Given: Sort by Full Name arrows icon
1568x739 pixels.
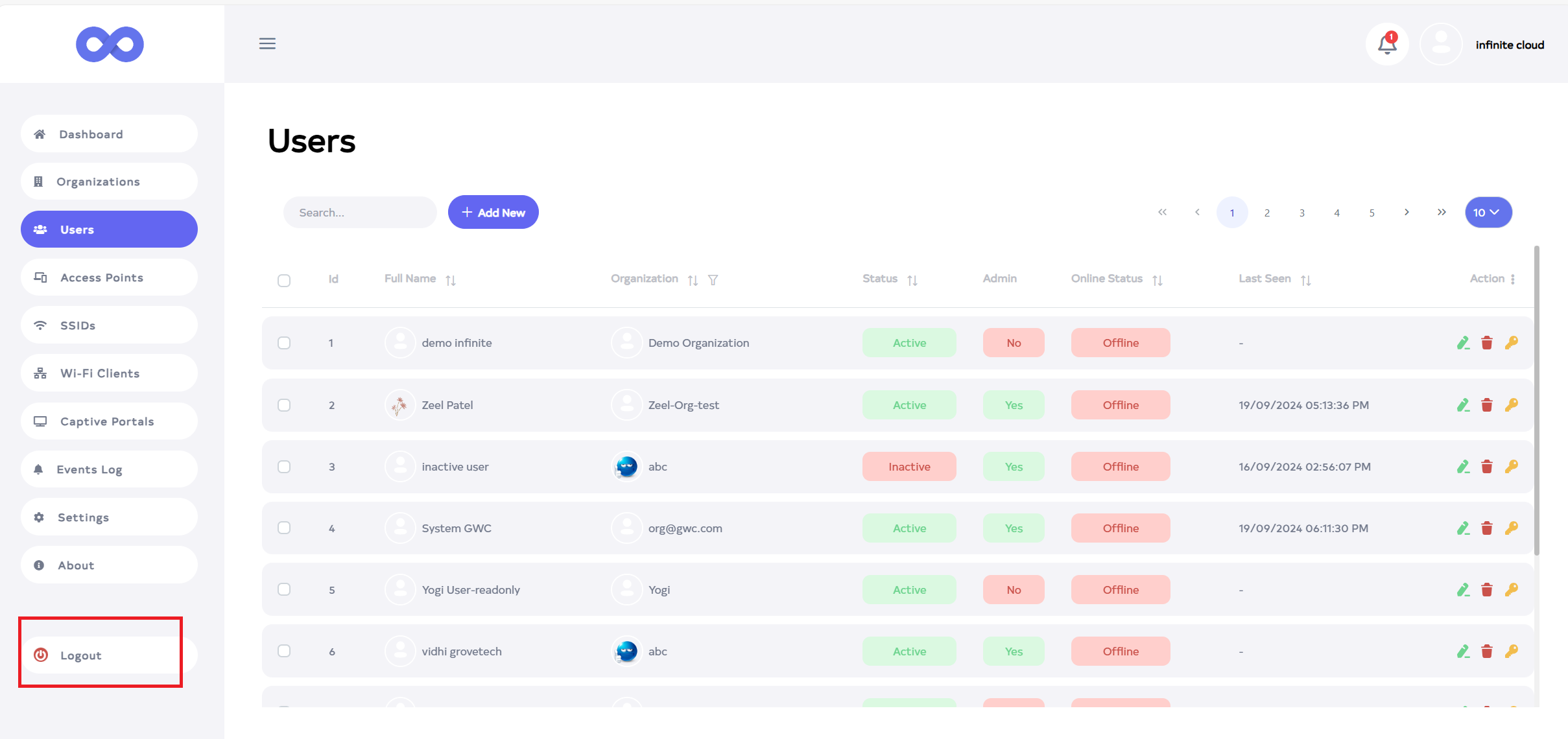Looking at the screenshot, I should (451, 280).
